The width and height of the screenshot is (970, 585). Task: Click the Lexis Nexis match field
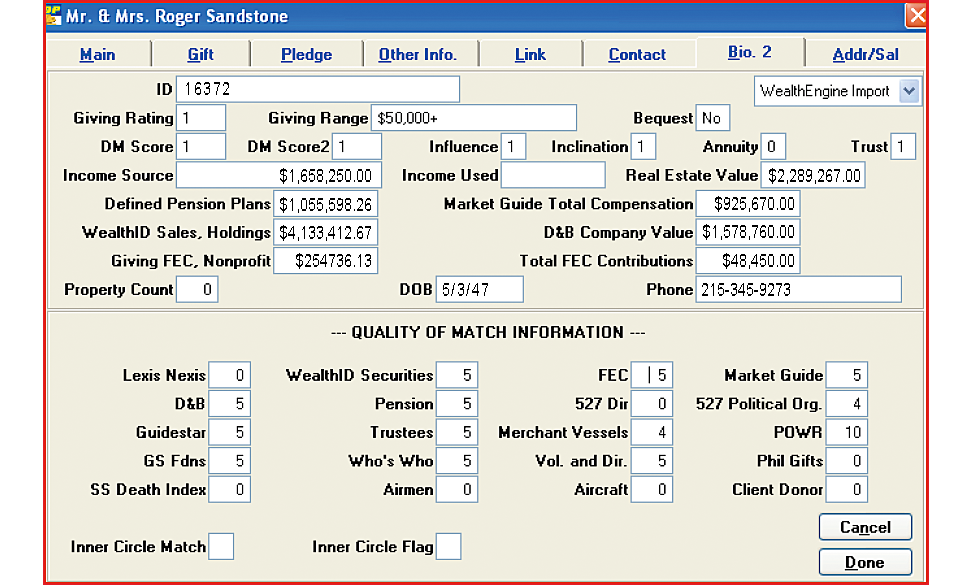pyautogui.click(x=230, y=375)
